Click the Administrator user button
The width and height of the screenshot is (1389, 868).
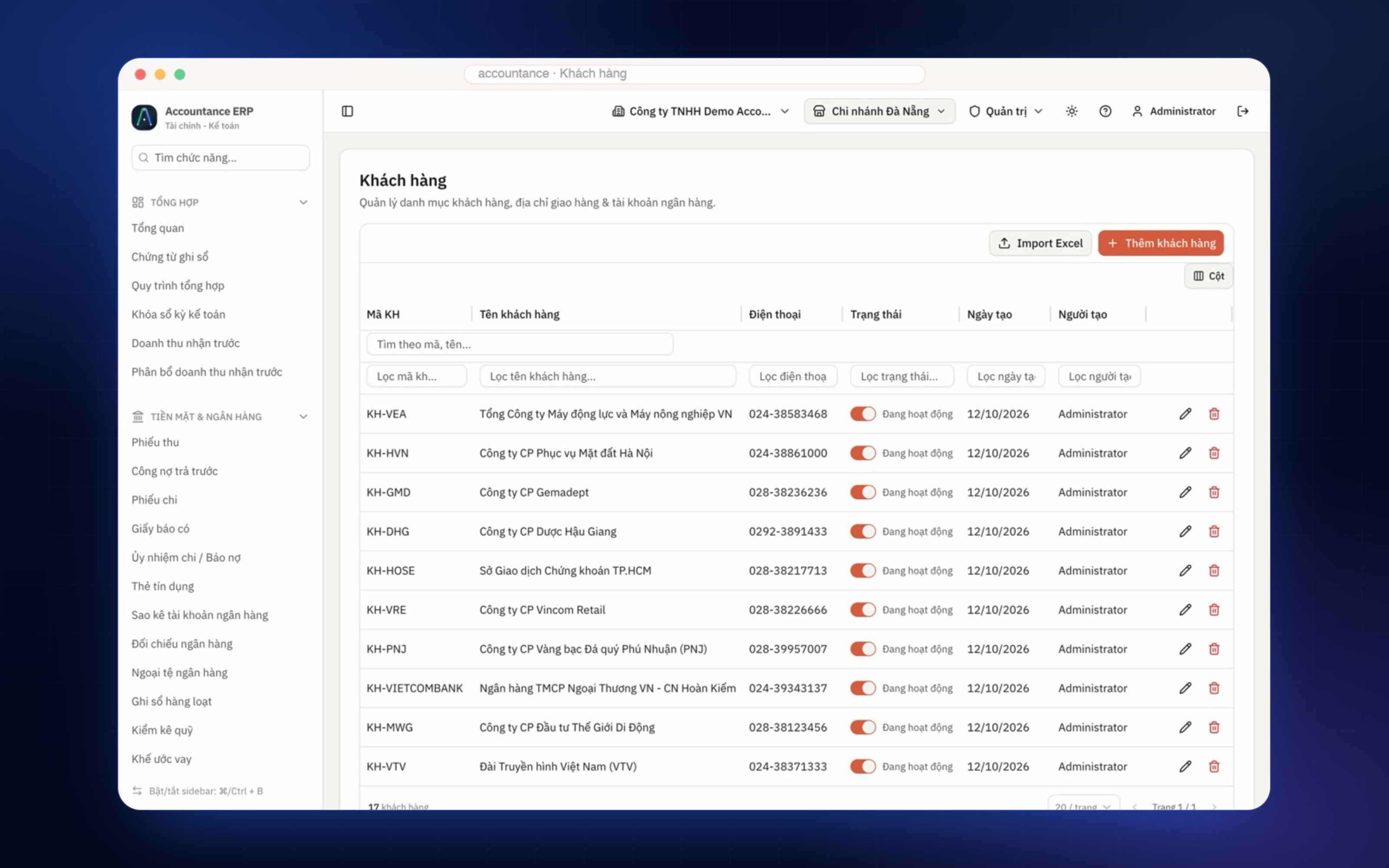(1174, 112)
